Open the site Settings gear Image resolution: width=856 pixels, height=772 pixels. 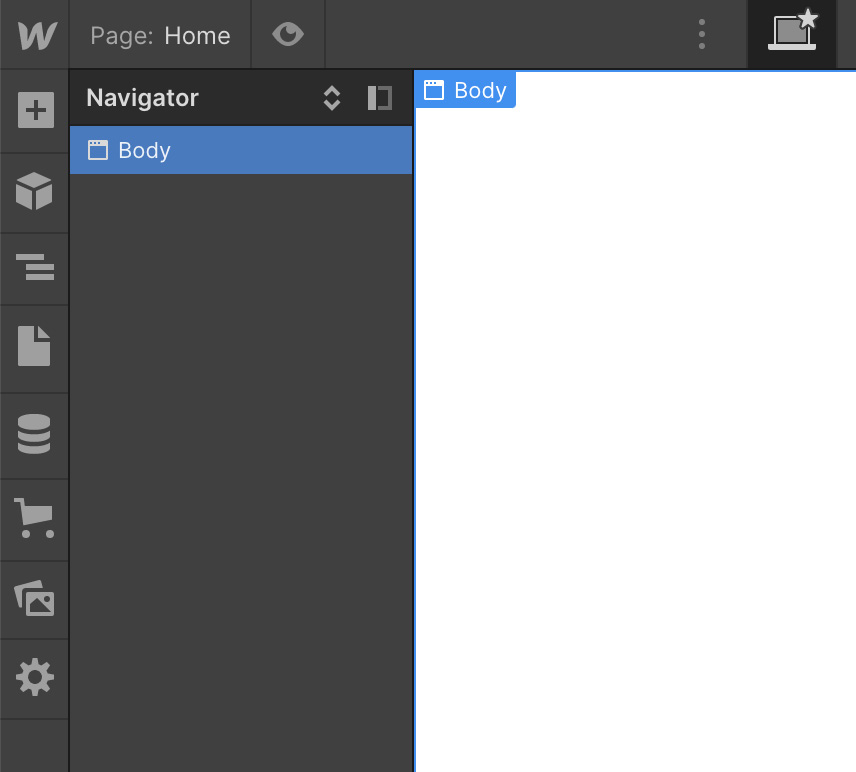35,678
